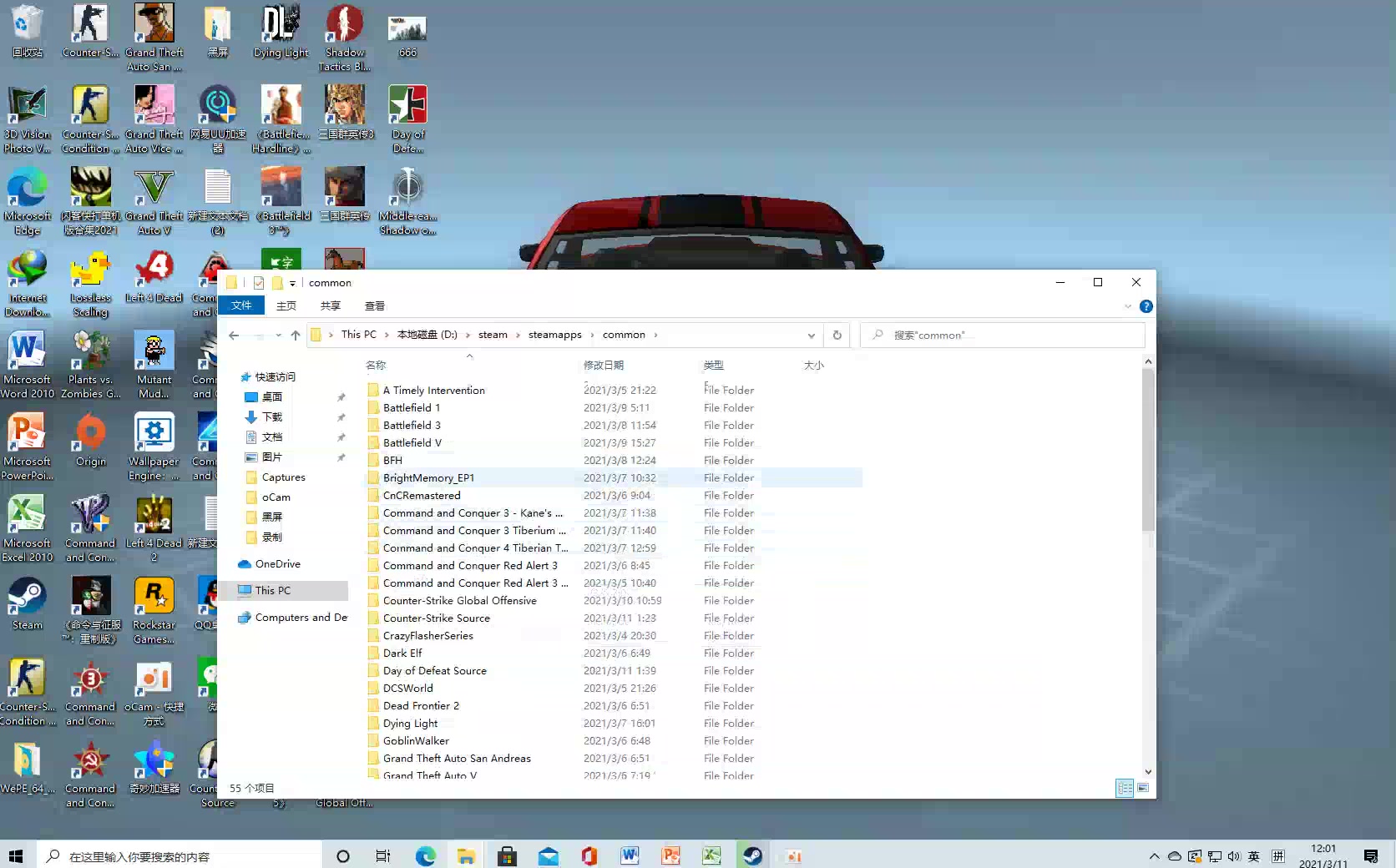The height and width of the screenshot is (868, 1396).
Task: Toggle the Chinese/English input mode indicator
Action: [1254, 856]
